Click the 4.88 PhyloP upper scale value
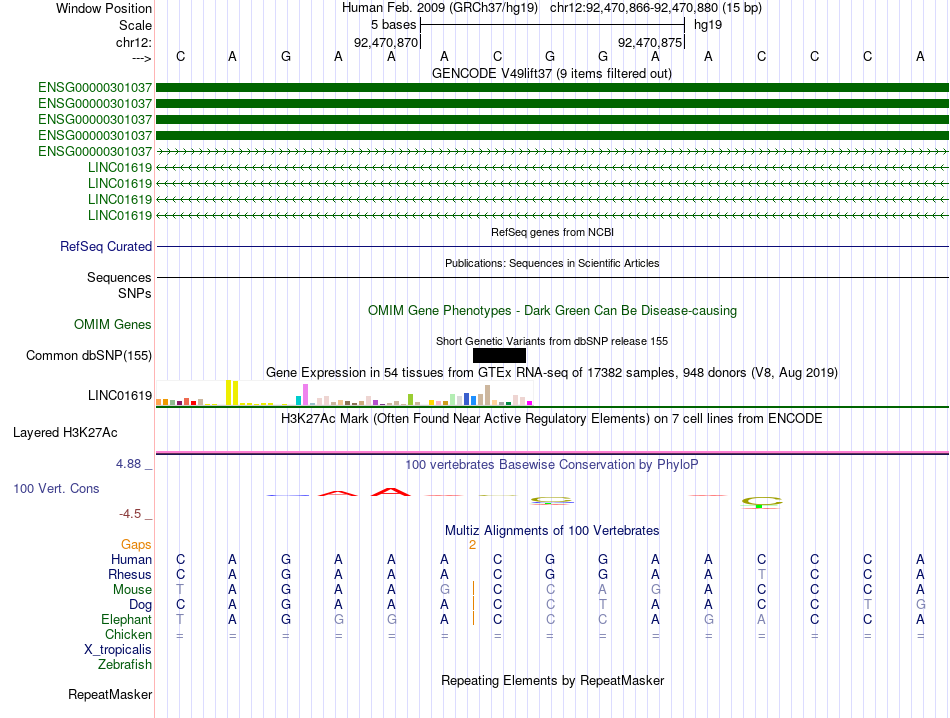This screenshot has width=950, height=718. click(128, 464)
